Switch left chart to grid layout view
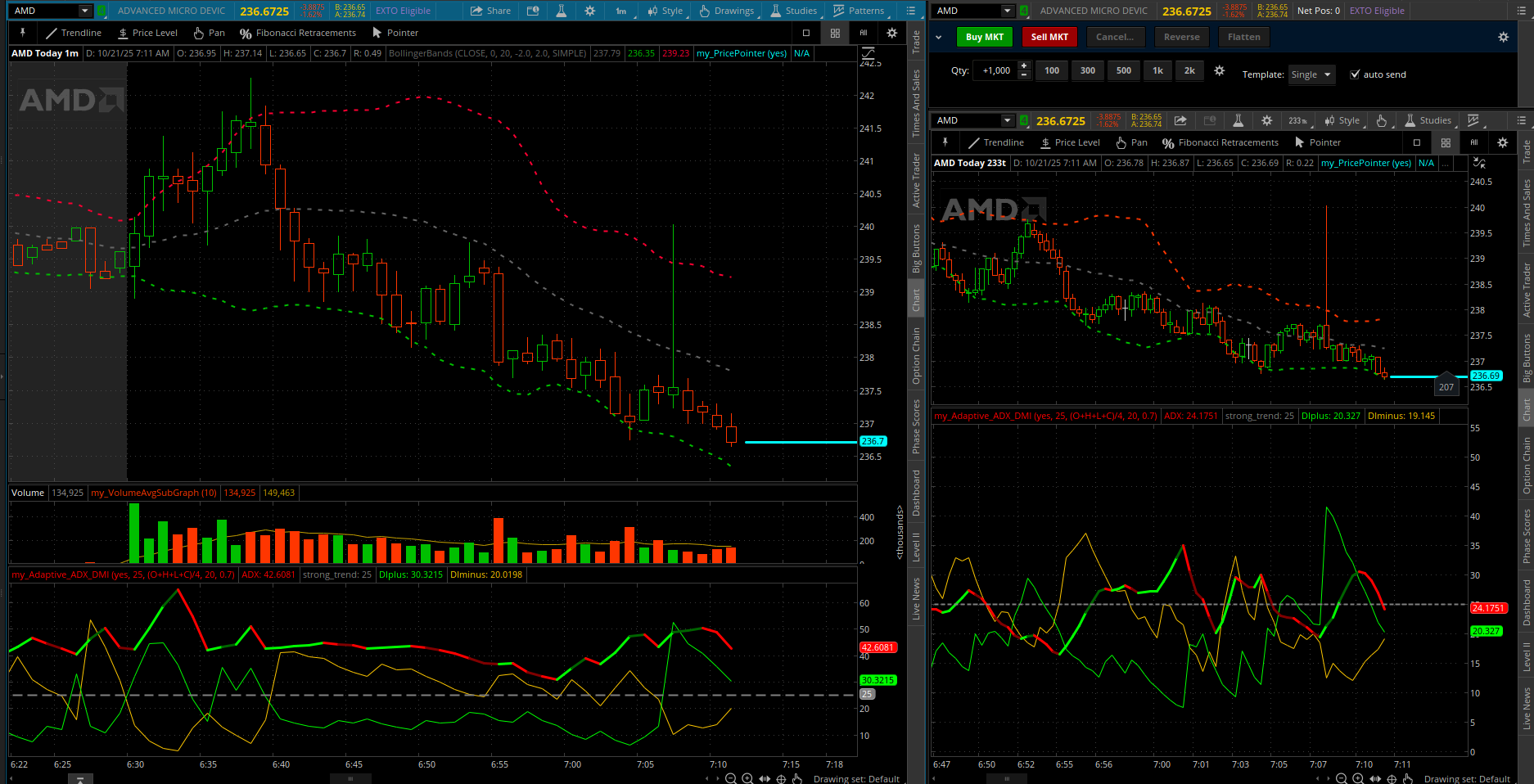 point(835,33)
